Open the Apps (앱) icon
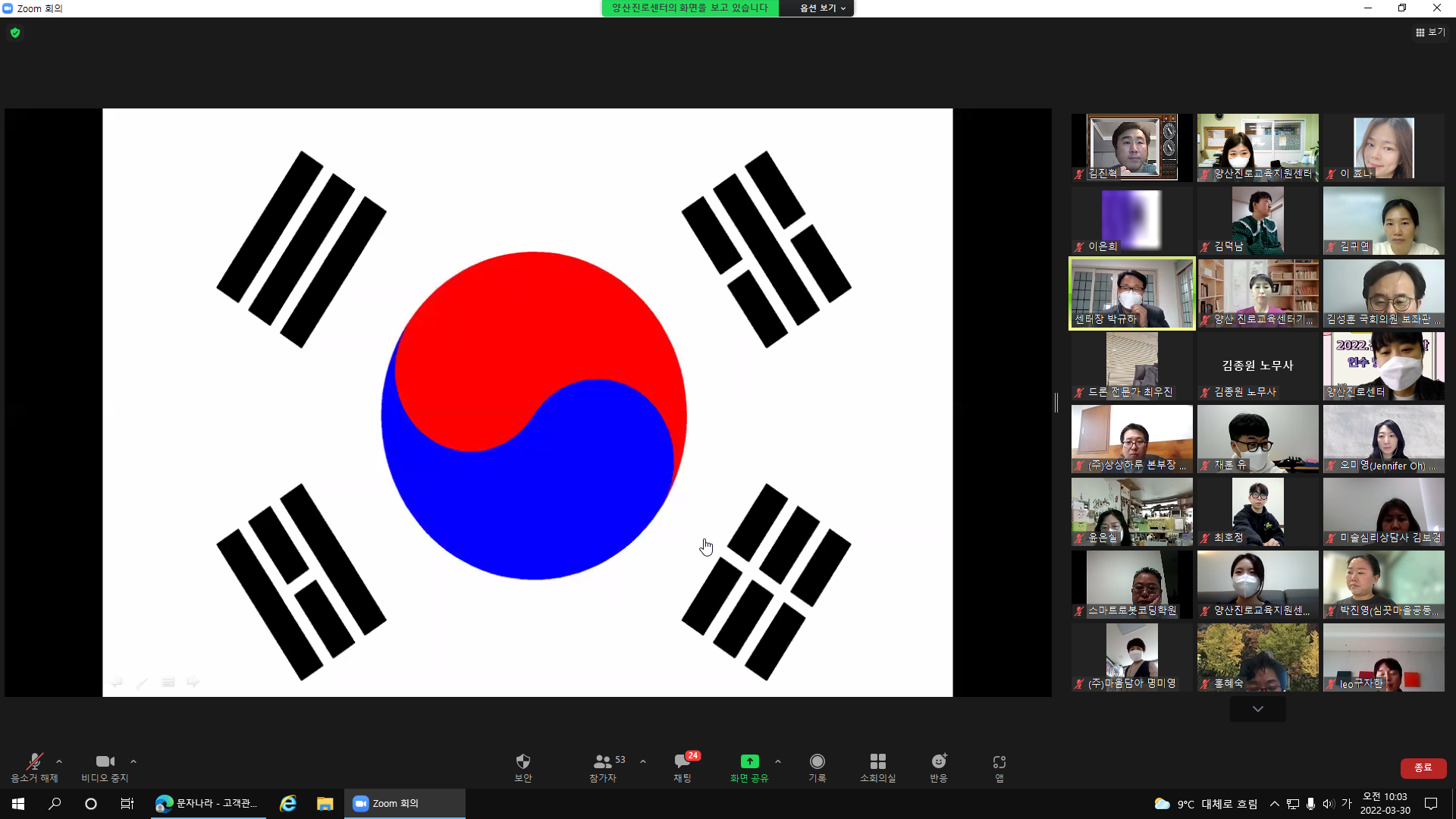Screen dimensions: 1456x819 999,762
